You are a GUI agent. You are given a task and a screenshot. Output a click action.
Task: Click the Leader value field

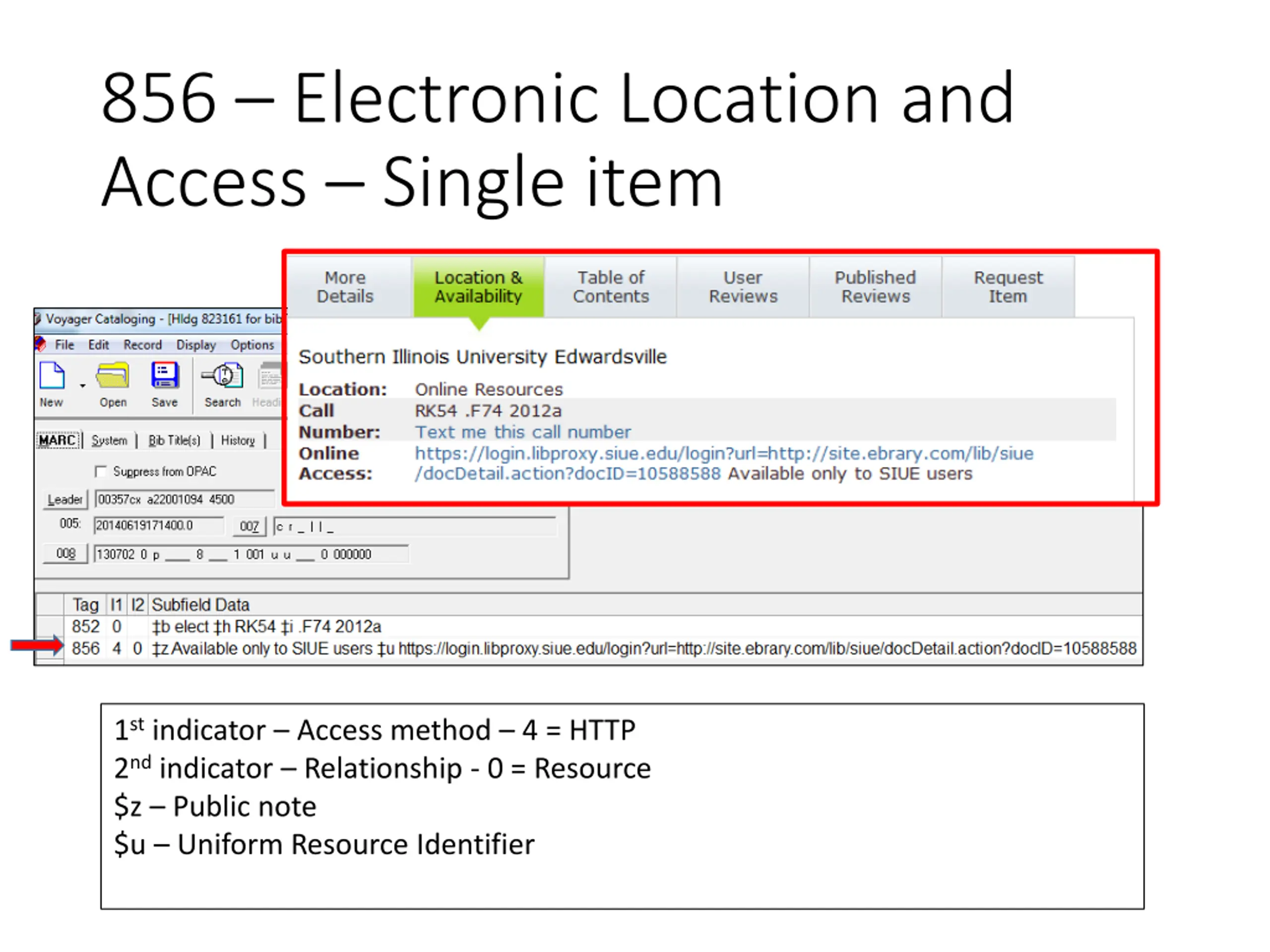coord(185,499)
